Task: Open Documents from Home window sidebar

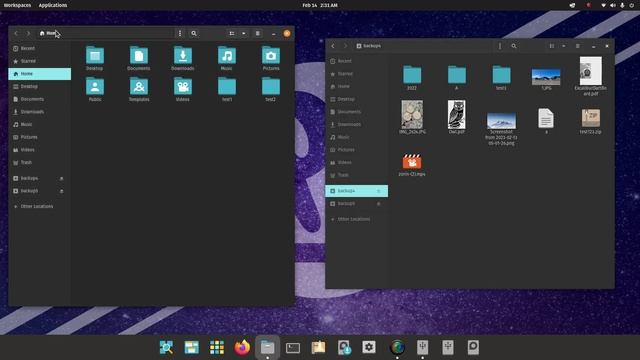Action: coord(40,99)
